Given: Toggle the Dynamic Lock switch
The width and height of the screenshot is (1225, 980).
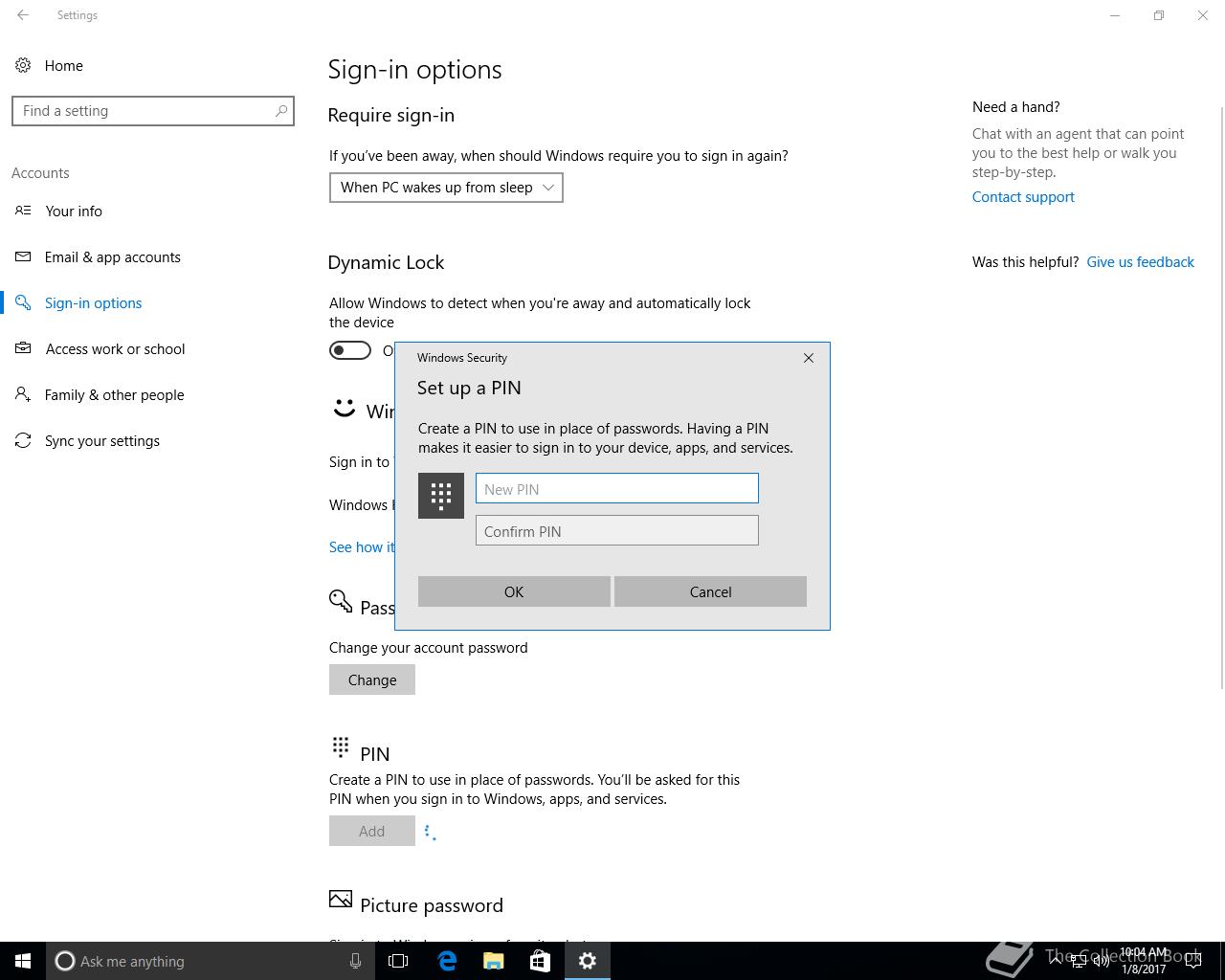Looking at the screenshot, I should click(350, 350).
